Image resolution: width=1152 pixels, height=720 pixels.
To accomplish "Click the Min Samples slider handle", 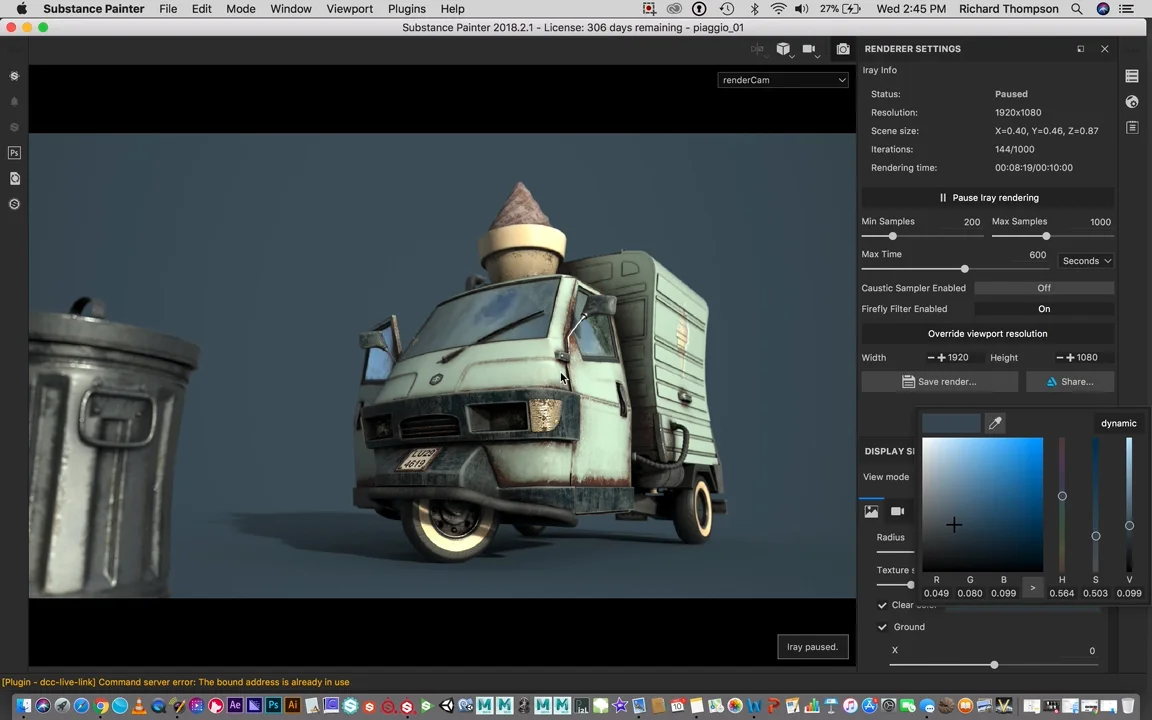I will [x=893, y=237].
